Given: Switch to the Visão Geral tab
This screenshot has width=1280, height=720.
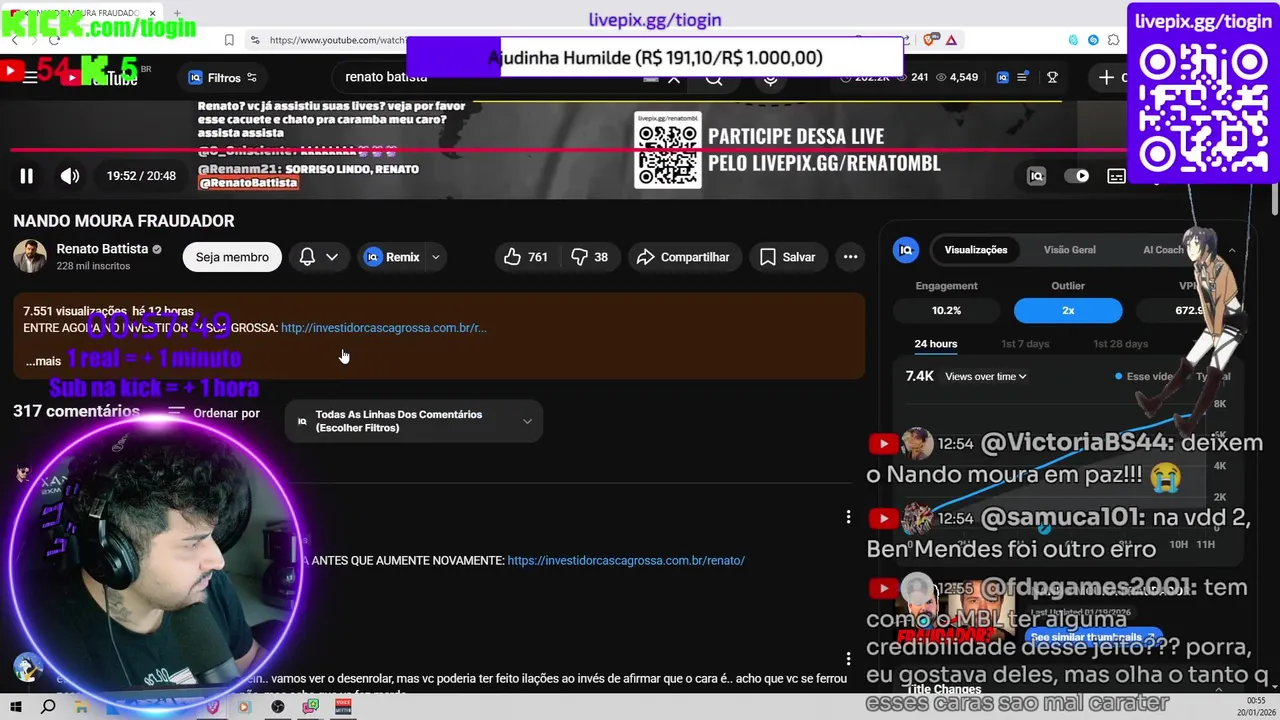Looking at the screenshot, I should tap(1070, 250).
